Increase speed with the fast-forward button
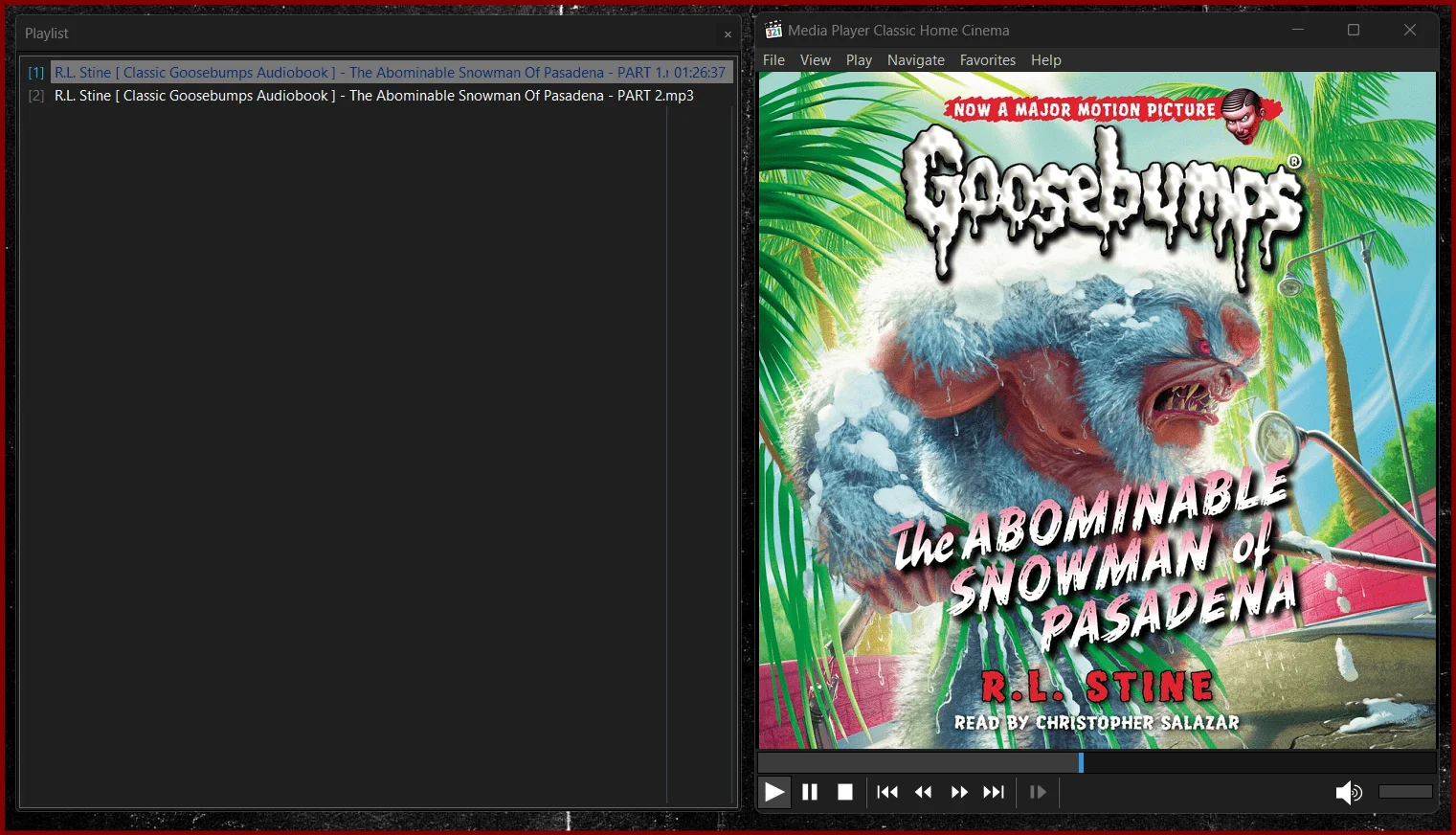1456x835 pixels. (959, 792)
